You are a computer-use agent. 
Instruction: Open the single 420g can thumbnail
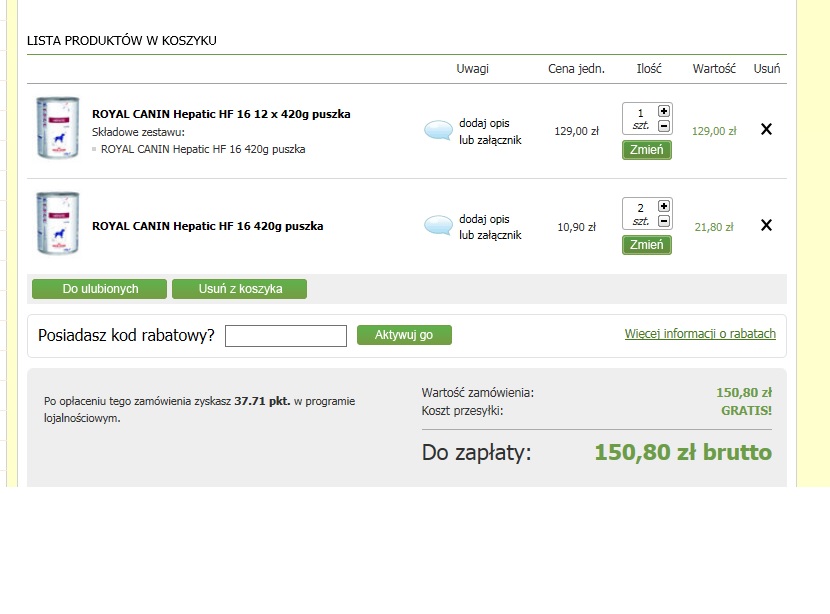(57, 223)
